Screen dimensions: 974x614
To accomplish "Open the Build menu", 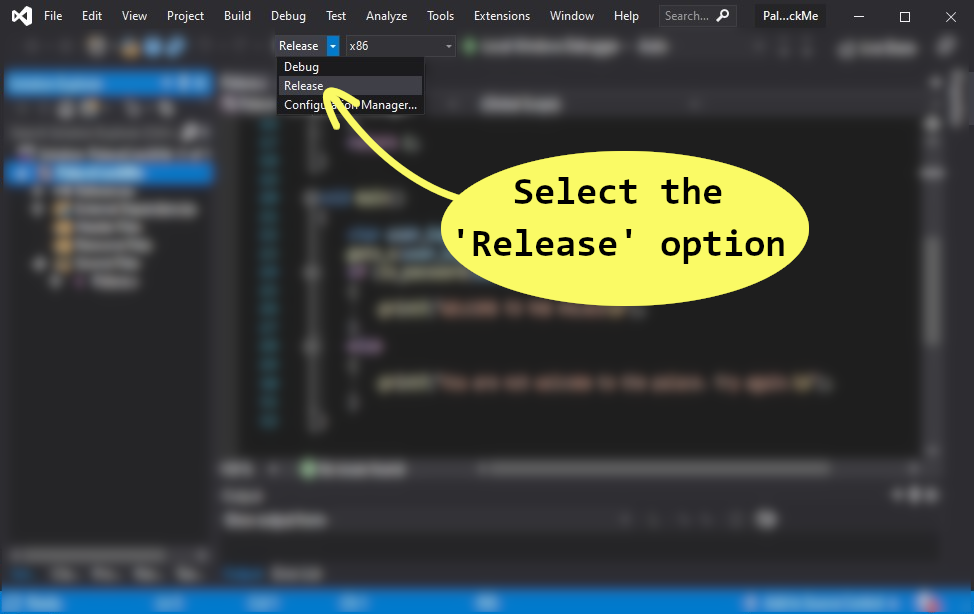I will click(237, 16).
